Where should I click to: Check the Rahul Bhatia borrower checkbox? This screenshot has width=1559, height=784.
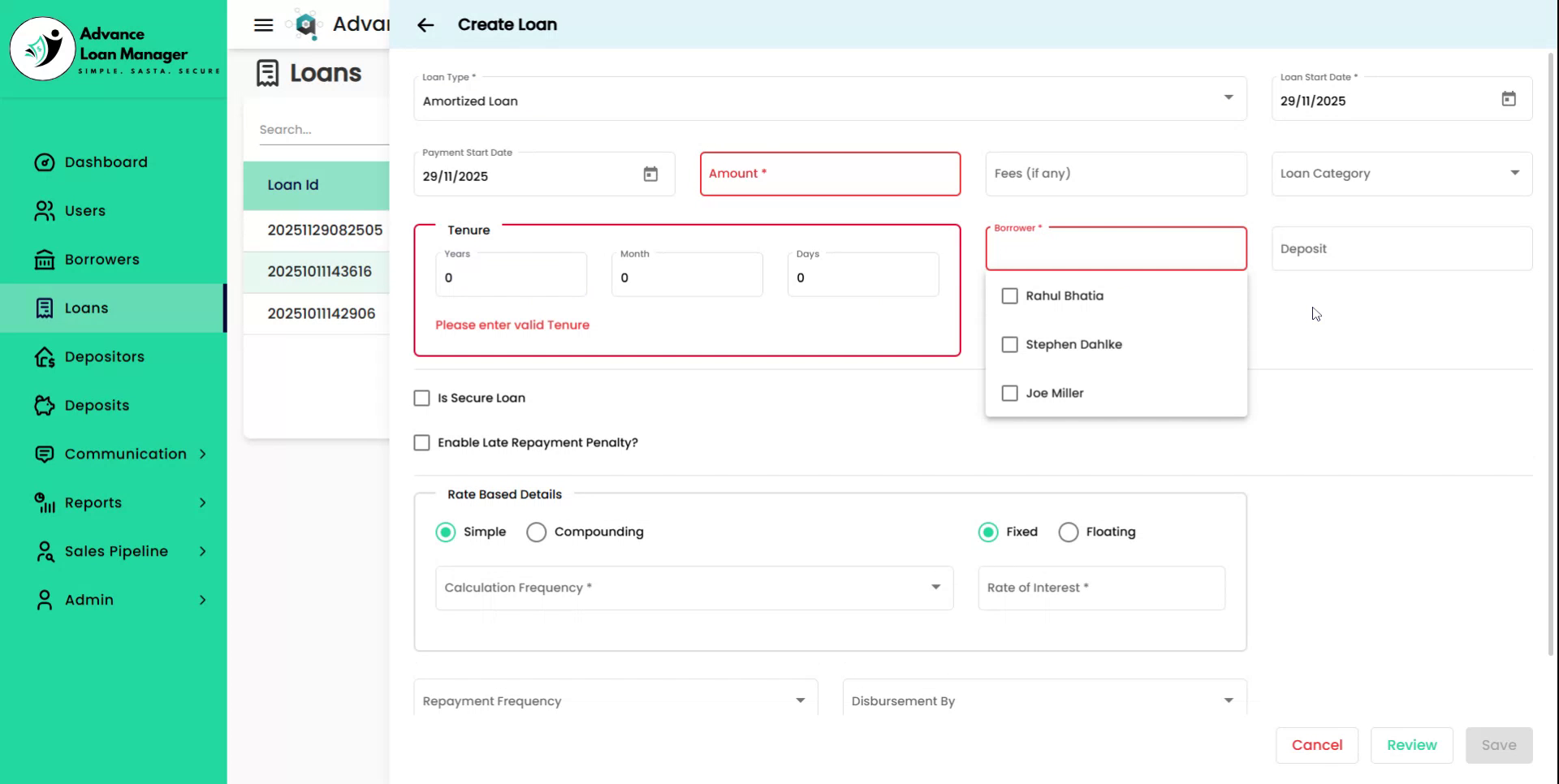pos(1009,296)
